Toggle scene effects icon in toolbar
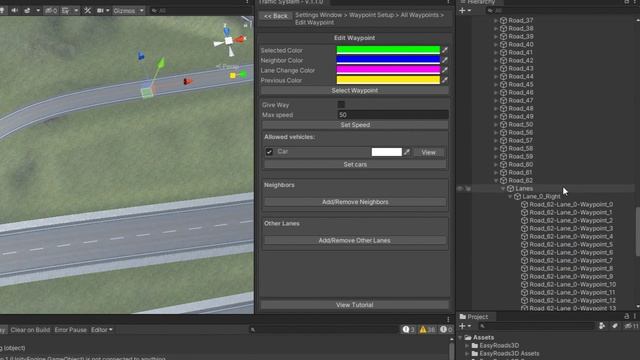The image size is (640, 360). (x=27, y=10)
